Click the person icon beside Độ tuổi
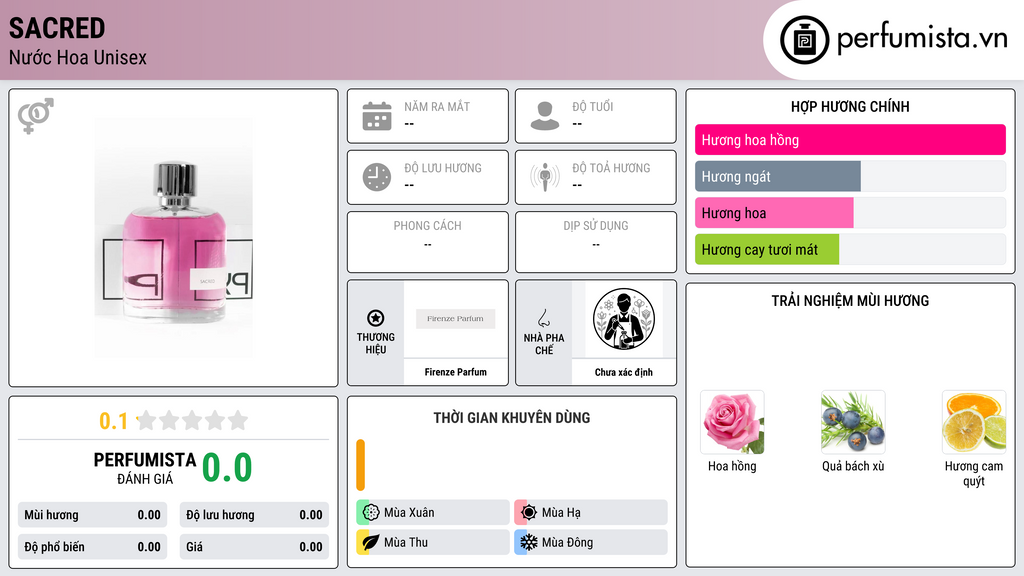1024x576 pixels. coord(545,116)
